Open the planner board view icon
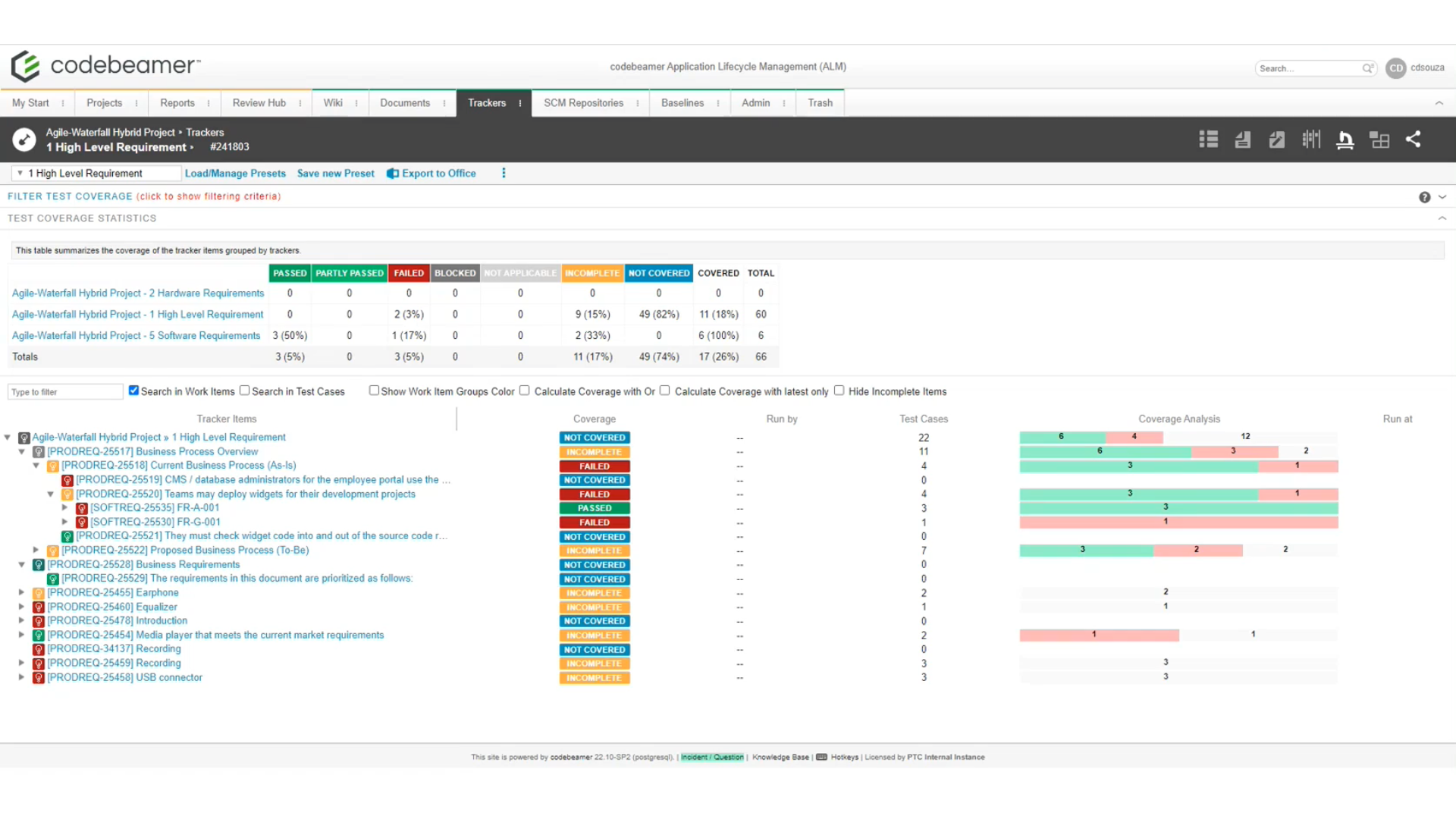Screen dimensions: 1456x819 1311,140
